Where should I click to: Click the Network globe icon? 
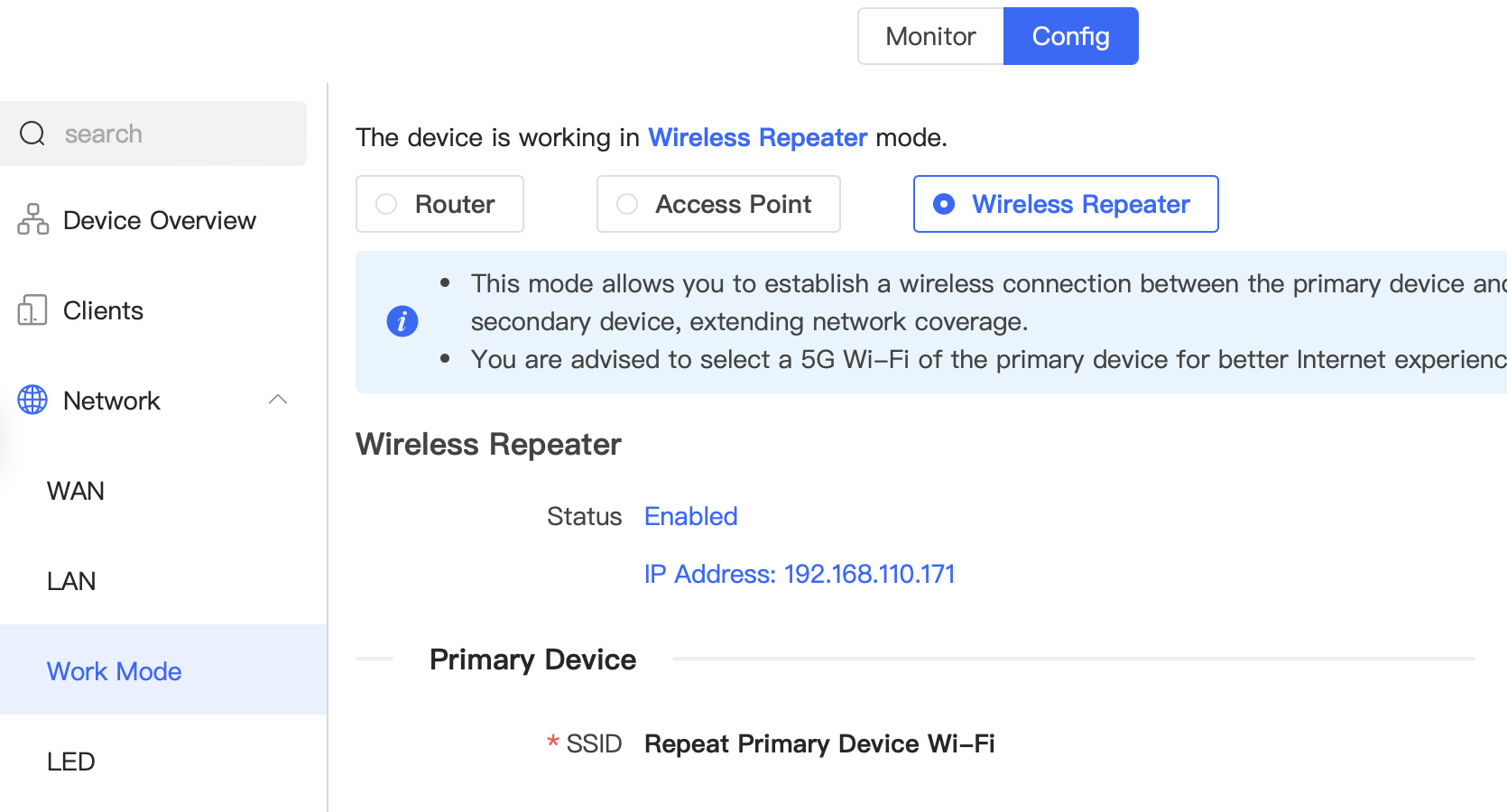(x=32, y=400)
